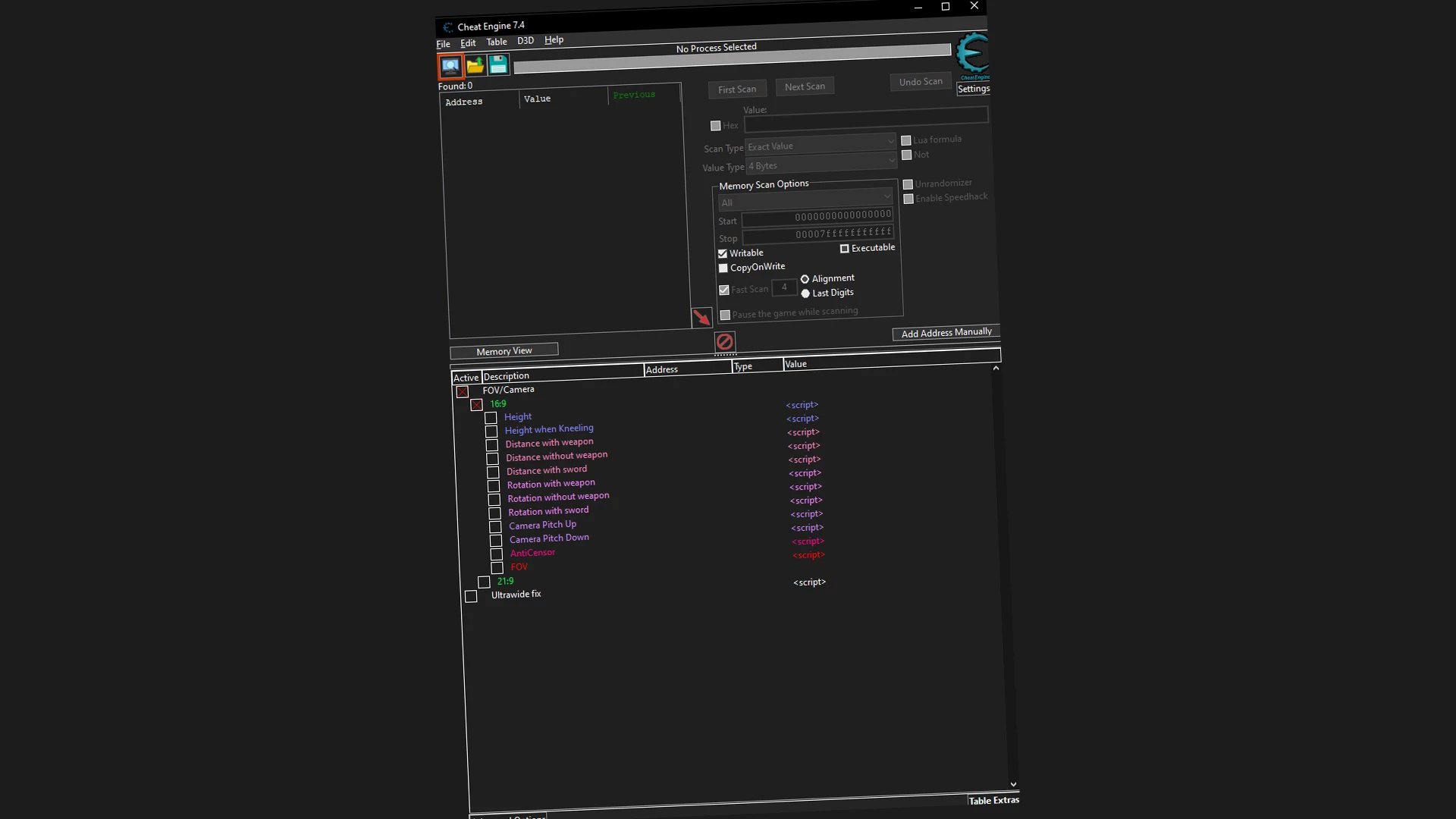Select the Last Digits radio button
Screen dimensions: 1456x819
(805, 294)
